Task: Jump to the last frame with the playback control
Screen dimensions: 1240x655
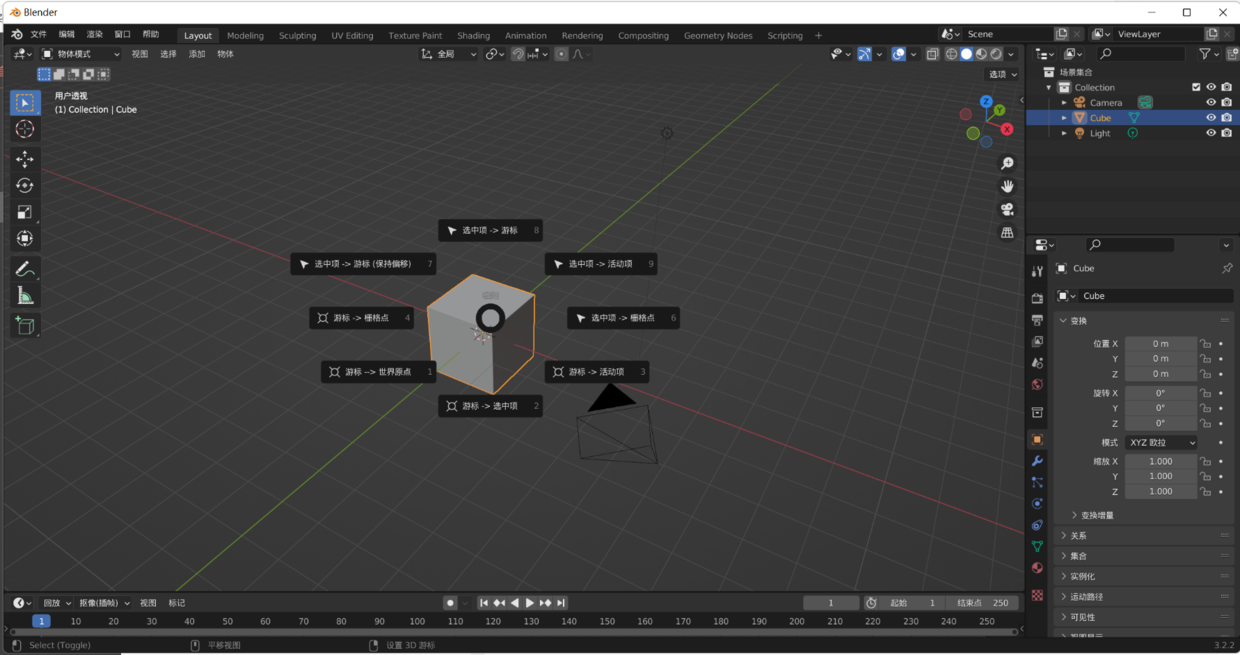Action: (x=562, y=602)
